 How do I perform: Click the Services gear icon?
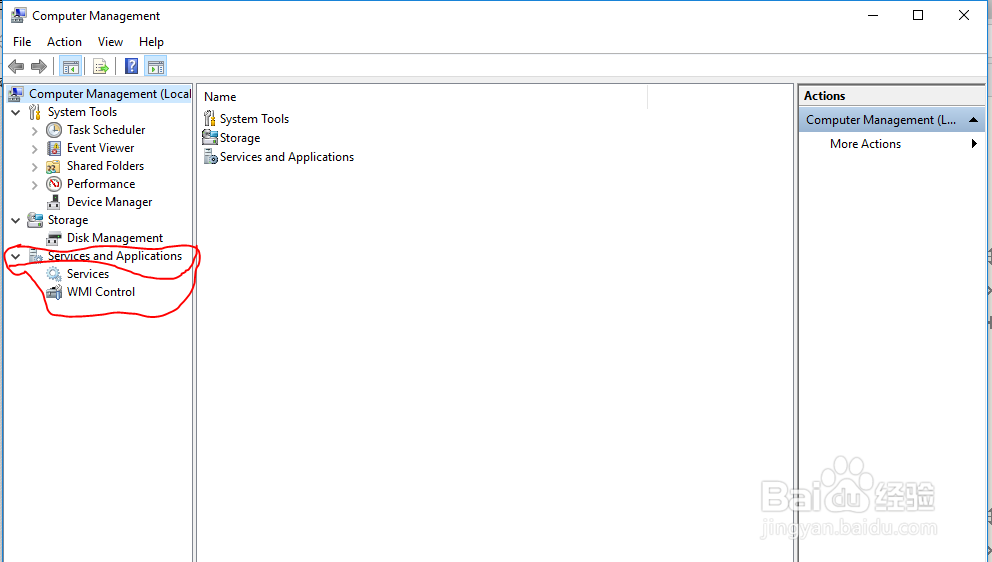54,274
